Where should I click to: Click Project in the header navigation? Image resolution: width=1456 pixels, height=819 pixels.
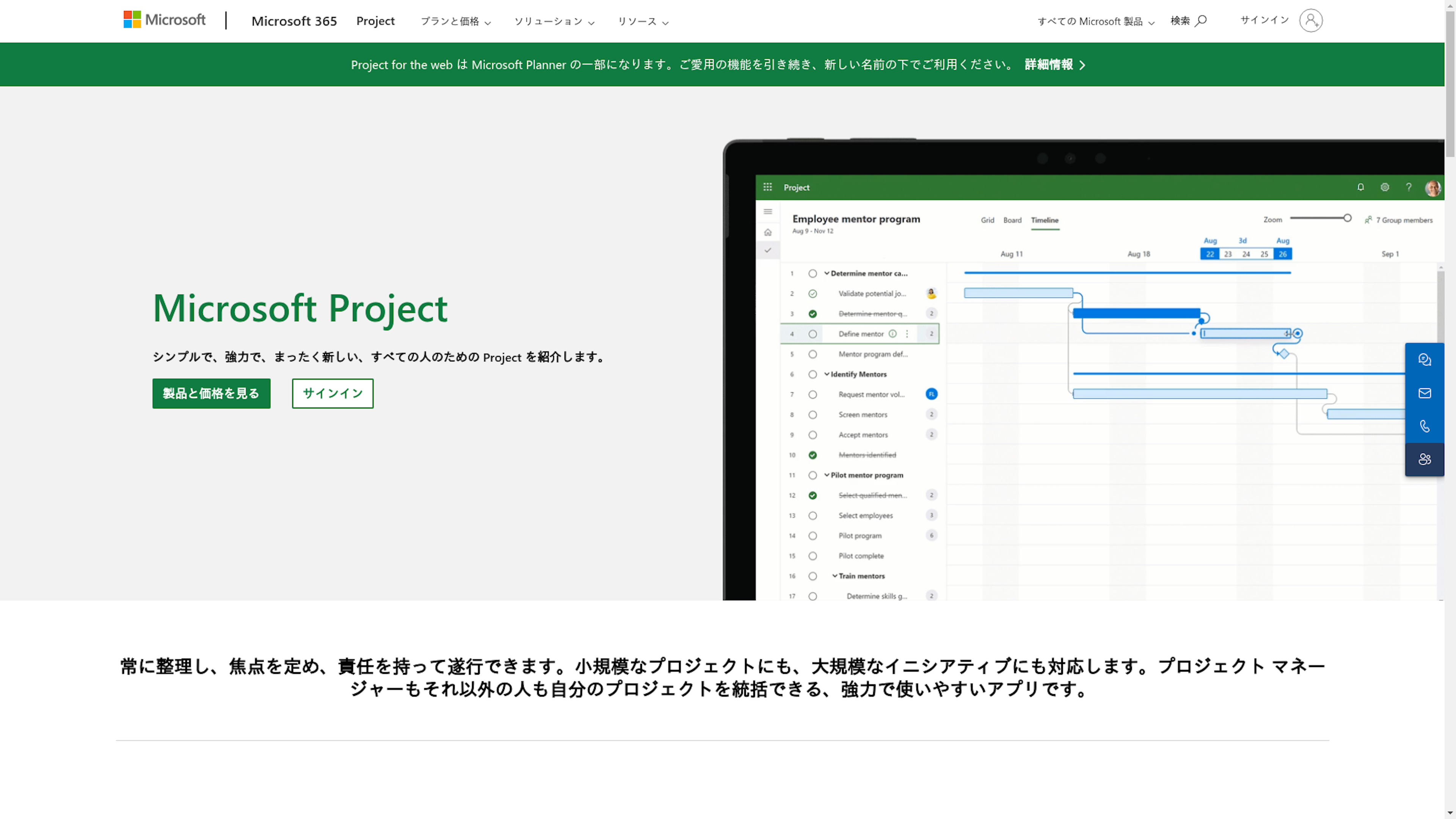point(375,21)
